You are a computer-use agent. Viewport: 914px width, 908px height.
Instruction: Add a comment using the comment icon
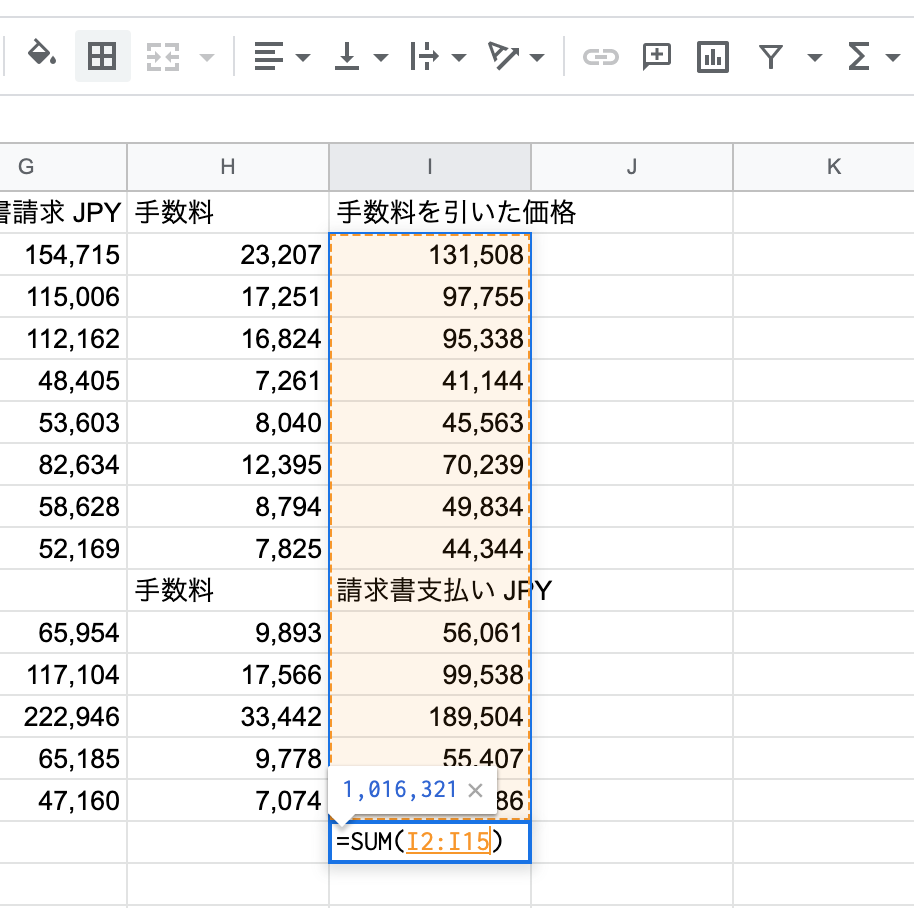point(656,57)
